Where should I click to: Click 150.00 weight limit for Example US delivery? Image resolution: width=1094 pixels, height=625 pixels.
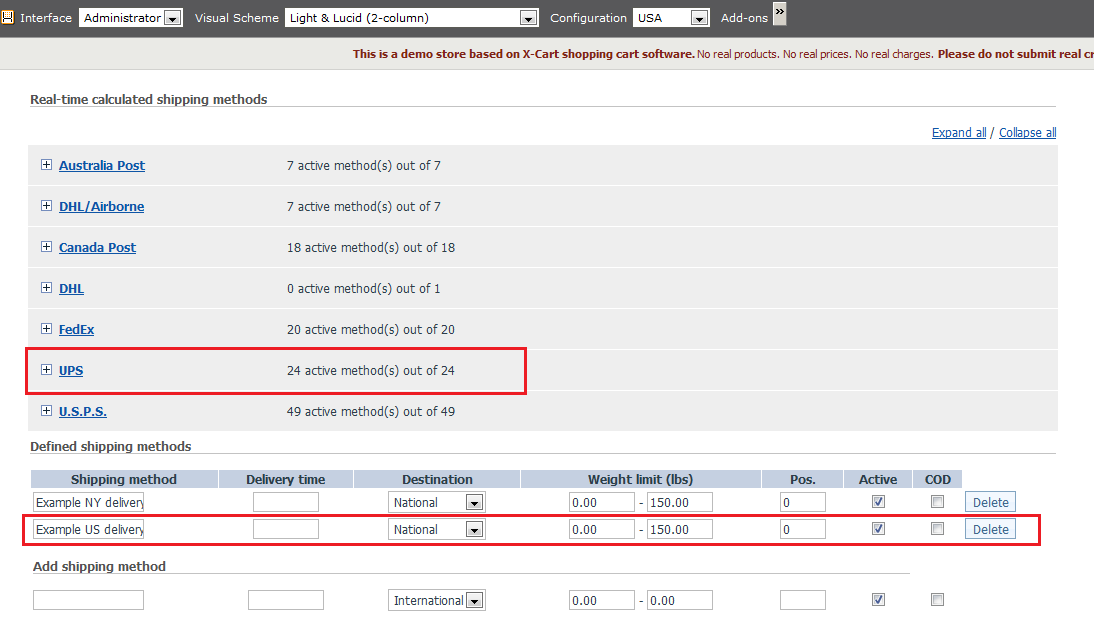pyautogui.click(x=680, y=529)
